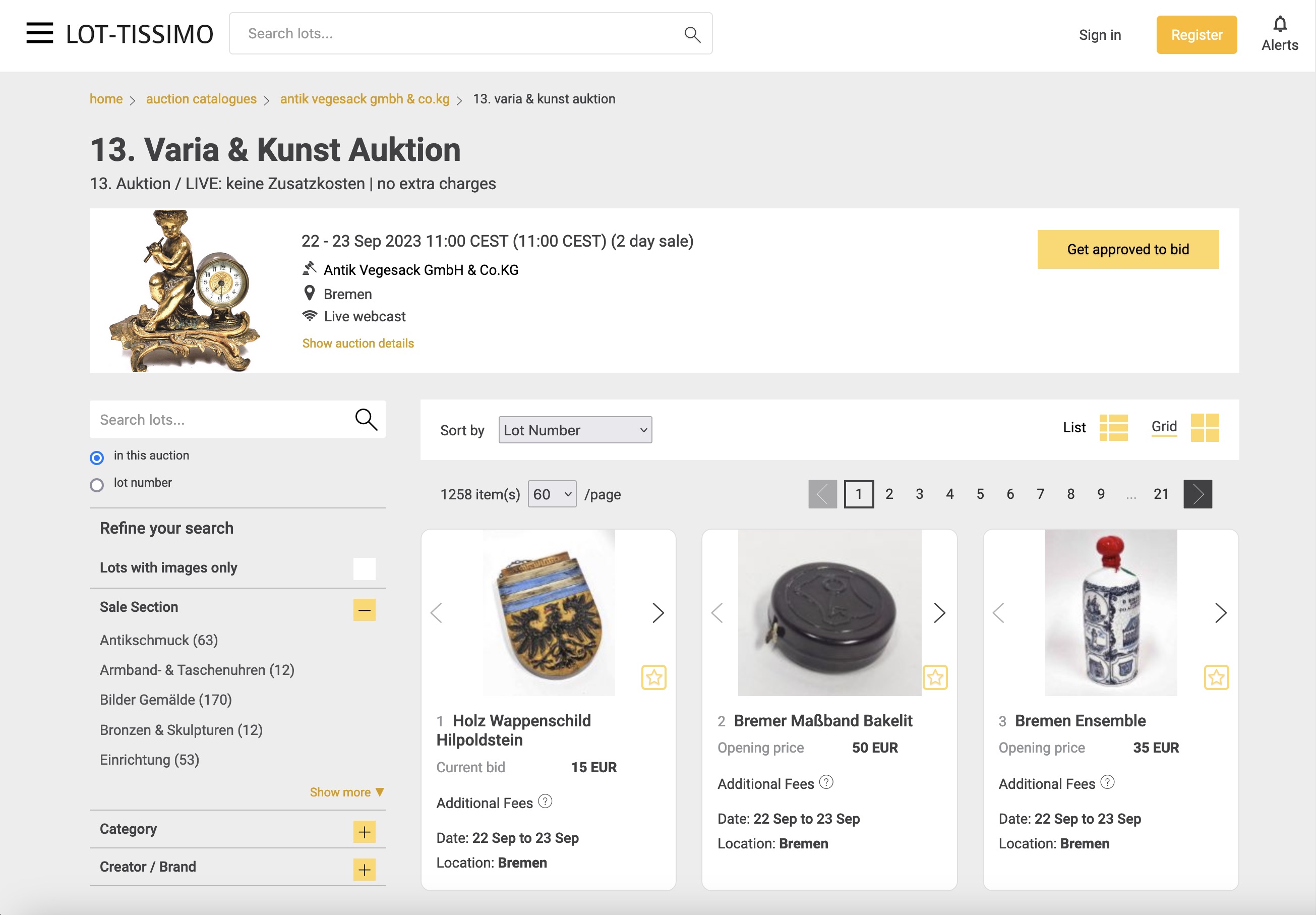The width and height of the screenshot is (1316, 915).
Task: Click Additional Fees help icon on lot 2
Action: 826,781
